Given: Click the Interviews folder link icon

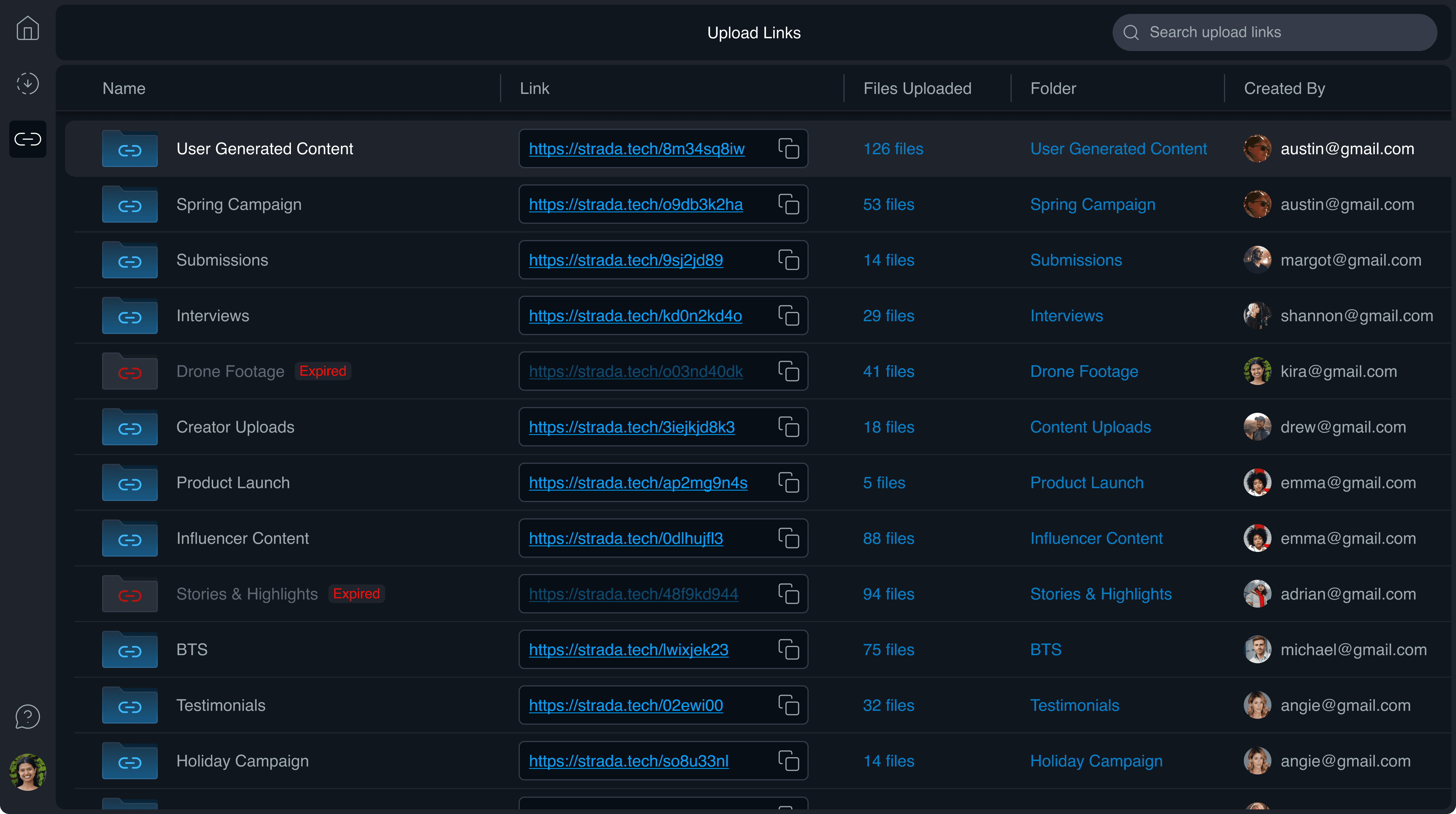Looking at the screenshot, I should [129, 316].
